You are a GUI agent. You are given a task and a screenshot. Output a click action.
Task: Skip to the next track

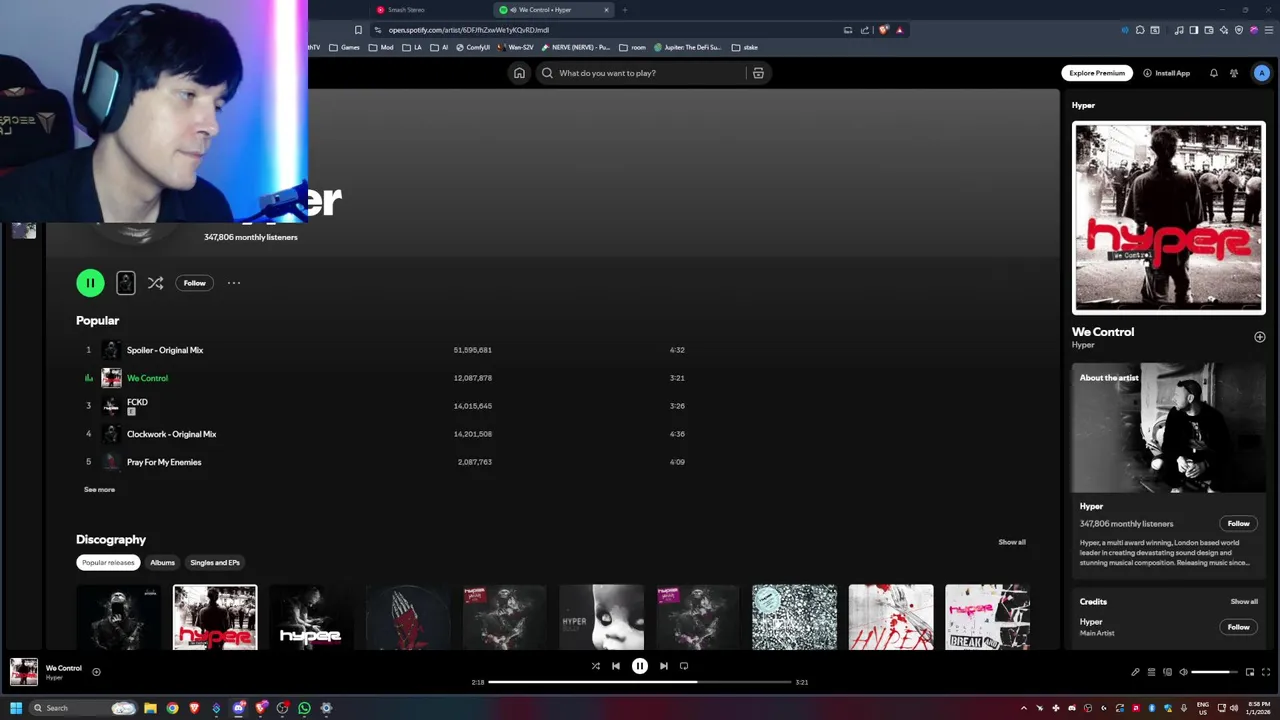coord(663,666)
